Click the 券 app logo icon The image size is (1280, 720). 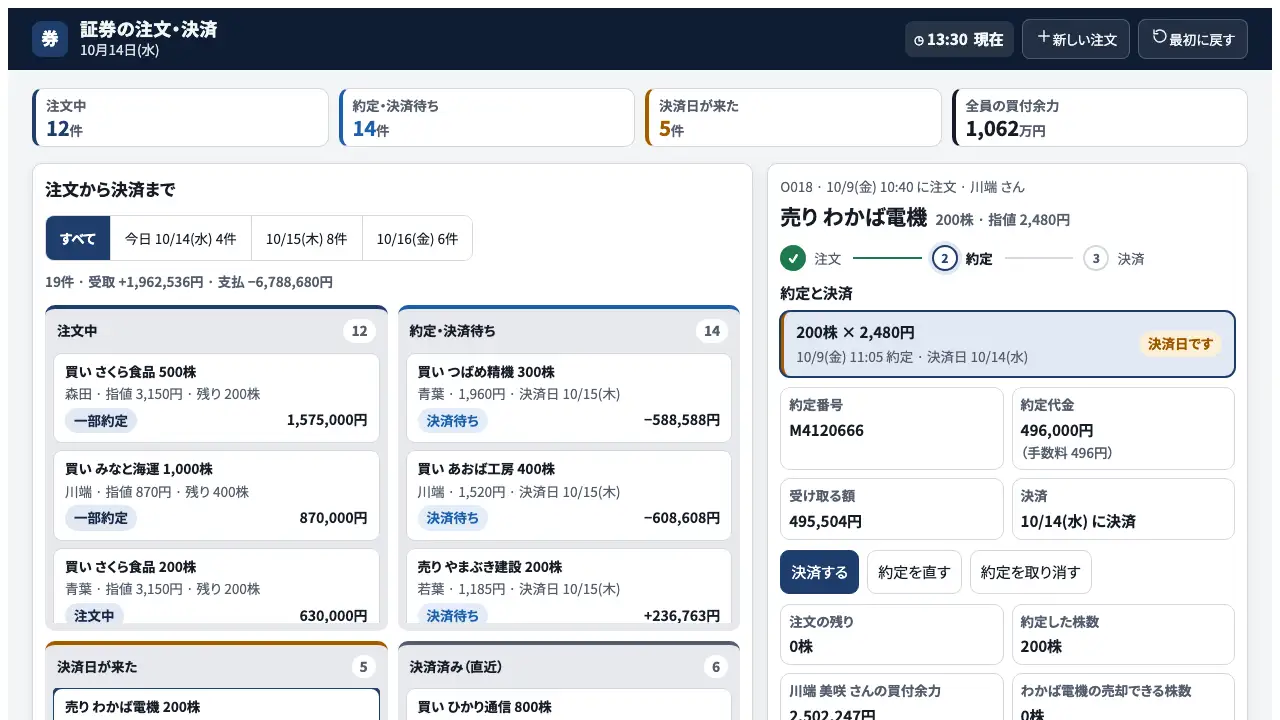coord(50,39)
